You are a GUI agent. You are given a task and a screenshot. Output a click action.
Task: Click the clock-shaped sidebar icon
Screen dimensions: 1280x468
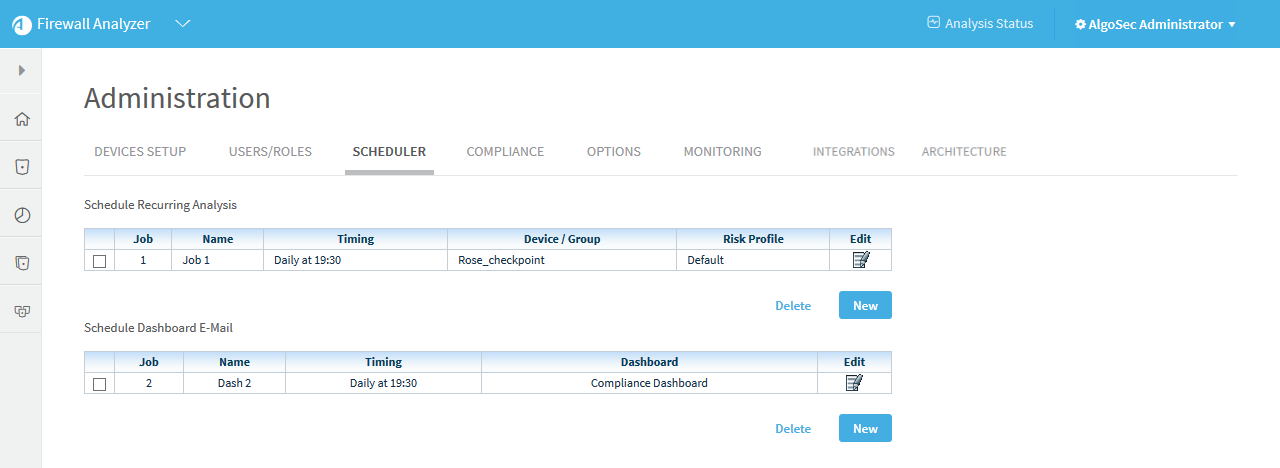21,215
